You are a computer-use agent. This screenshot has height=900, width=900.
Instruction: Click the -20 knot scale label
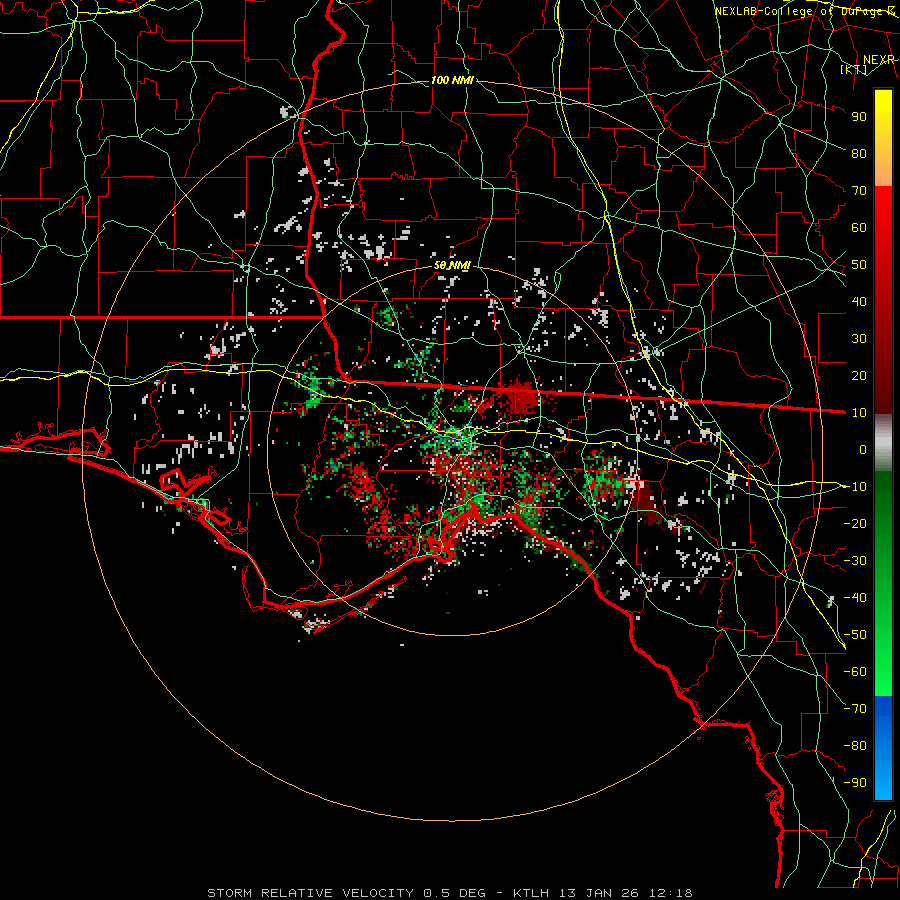point(855,523)
